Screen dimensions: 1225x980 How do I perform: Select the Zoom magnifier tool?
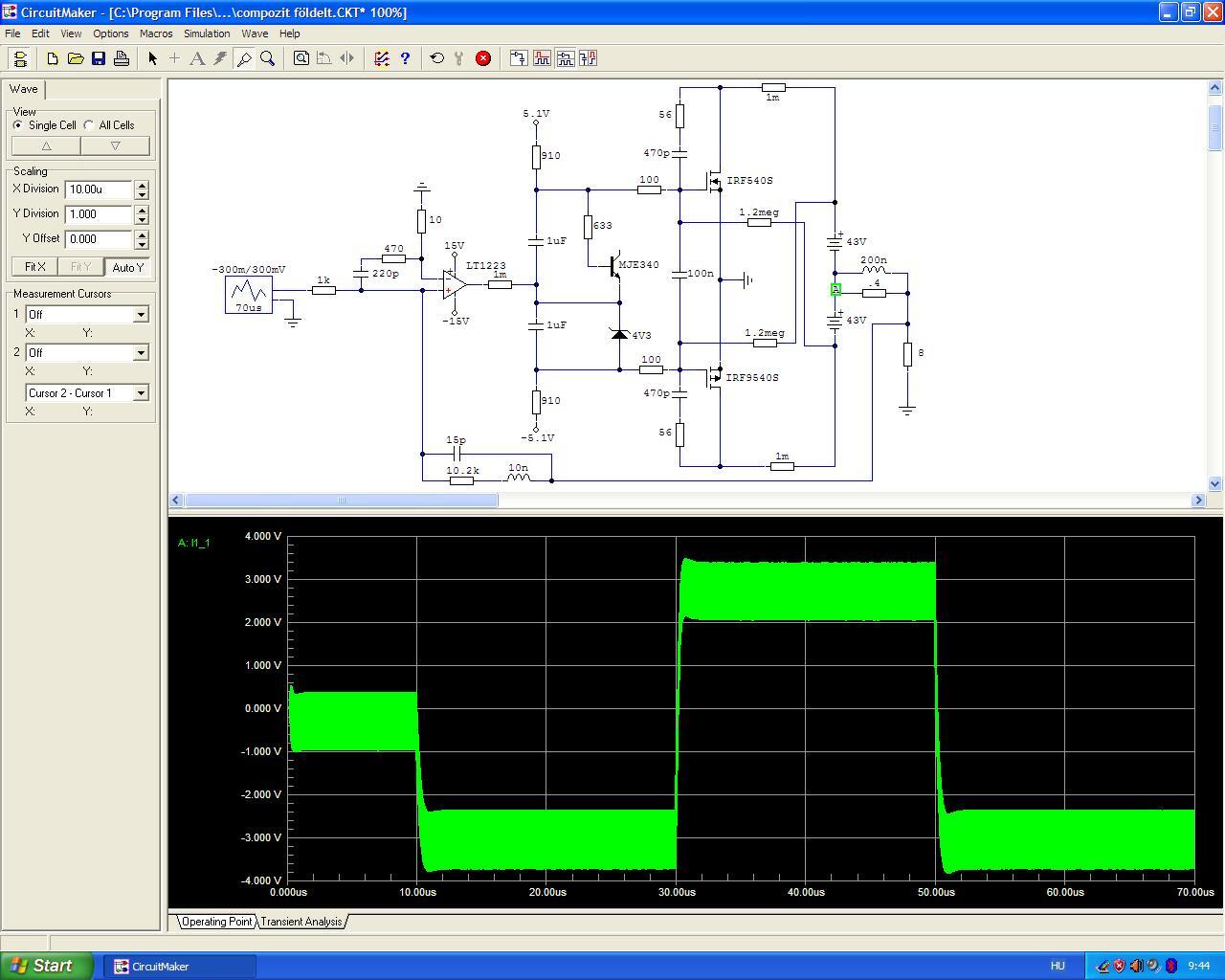268,58
